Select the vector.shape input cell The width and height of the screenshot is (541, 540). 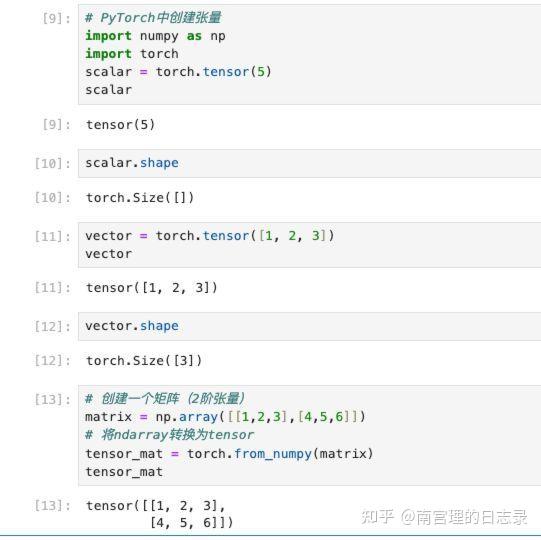(x=309, y=326)
